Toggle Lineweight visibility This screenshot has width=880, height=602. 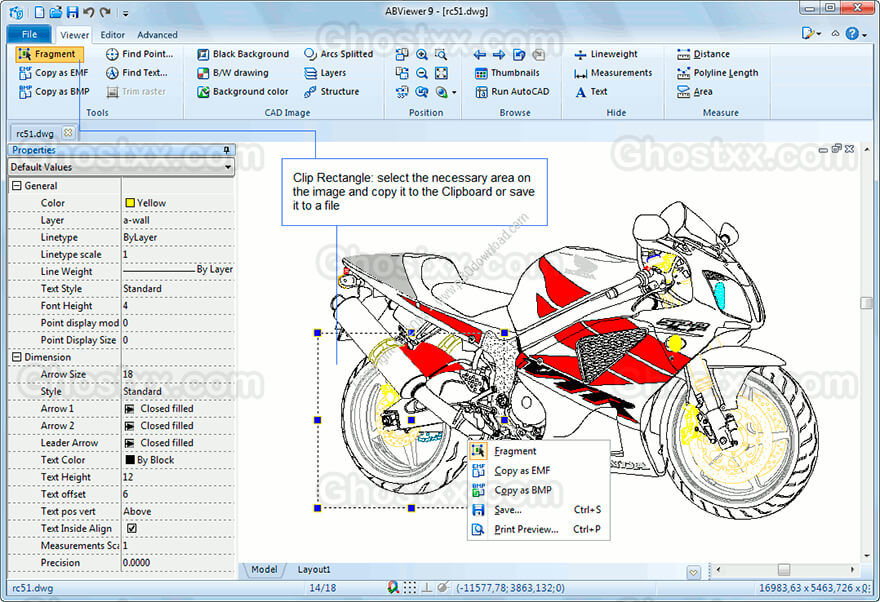606,54
